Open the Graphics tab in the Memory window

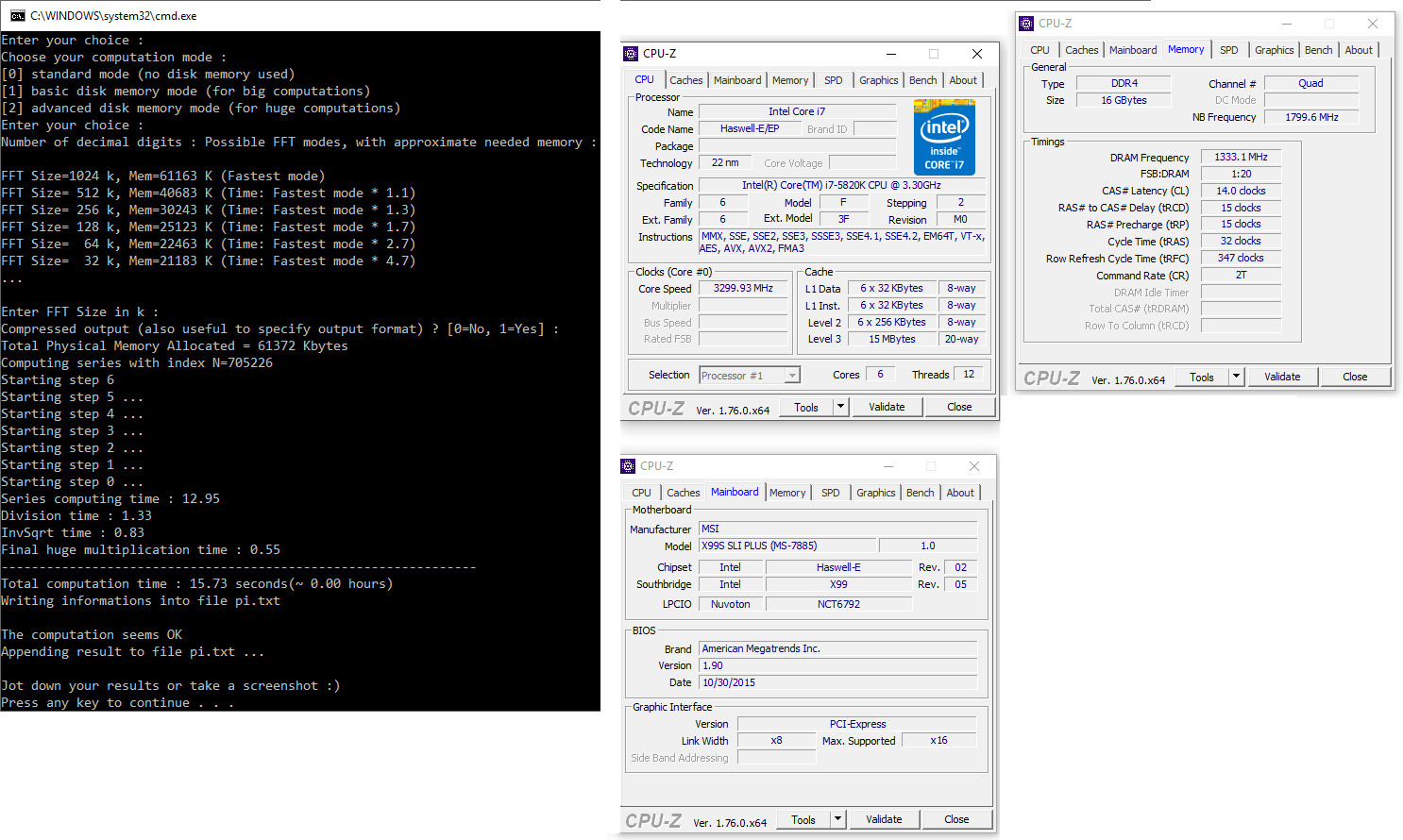(x=1275, y=50)
